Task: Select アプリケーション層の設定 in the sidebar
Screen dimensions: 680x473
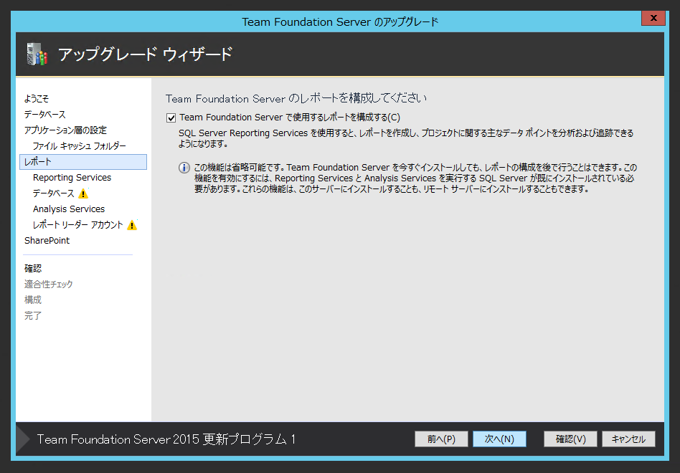Action: 65,130
